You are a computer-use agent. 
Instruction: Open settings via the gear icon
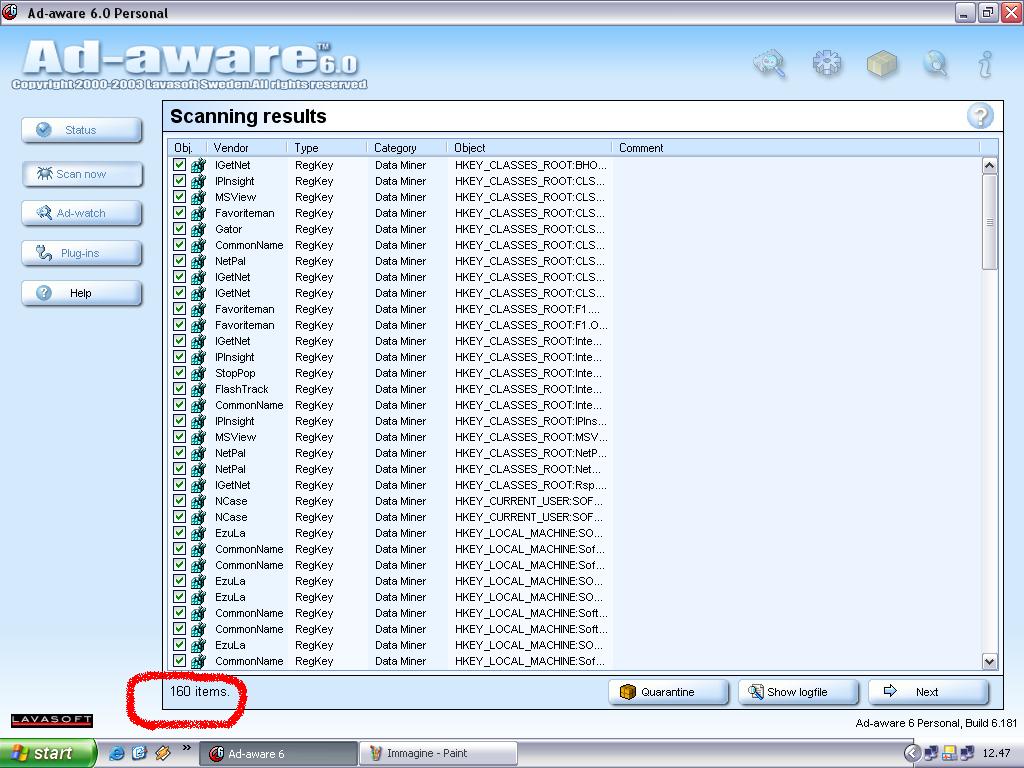tap(826, 63)
